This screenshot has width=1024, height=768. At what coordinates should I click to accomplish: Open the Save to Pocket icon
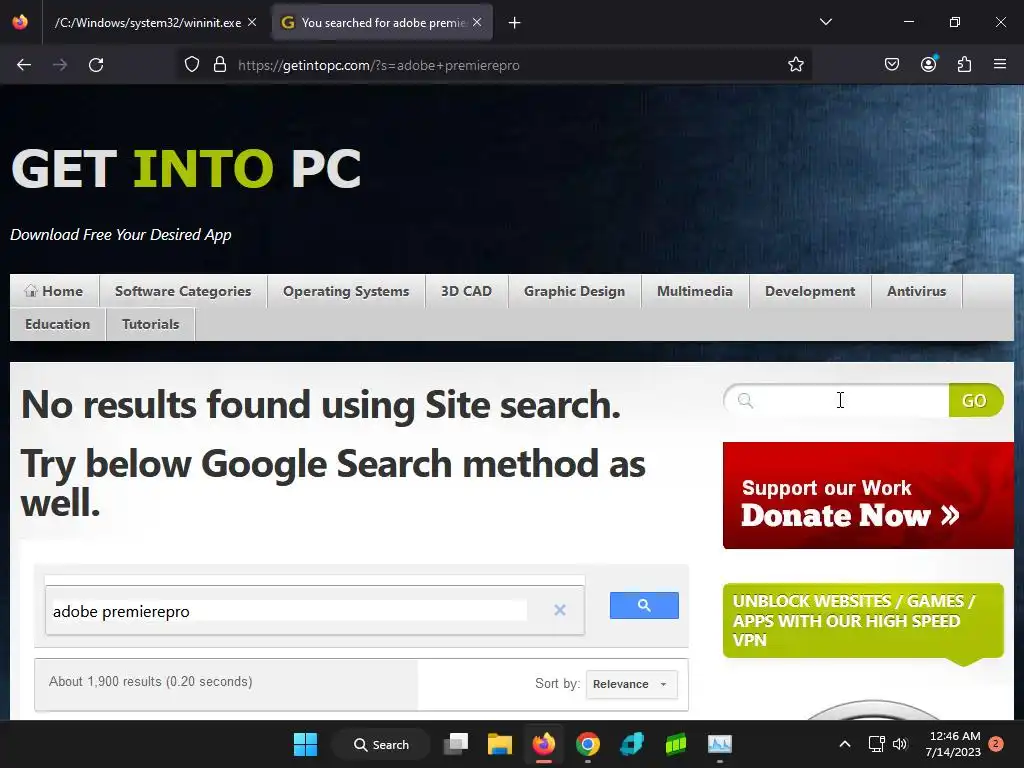tap(892, 65)
